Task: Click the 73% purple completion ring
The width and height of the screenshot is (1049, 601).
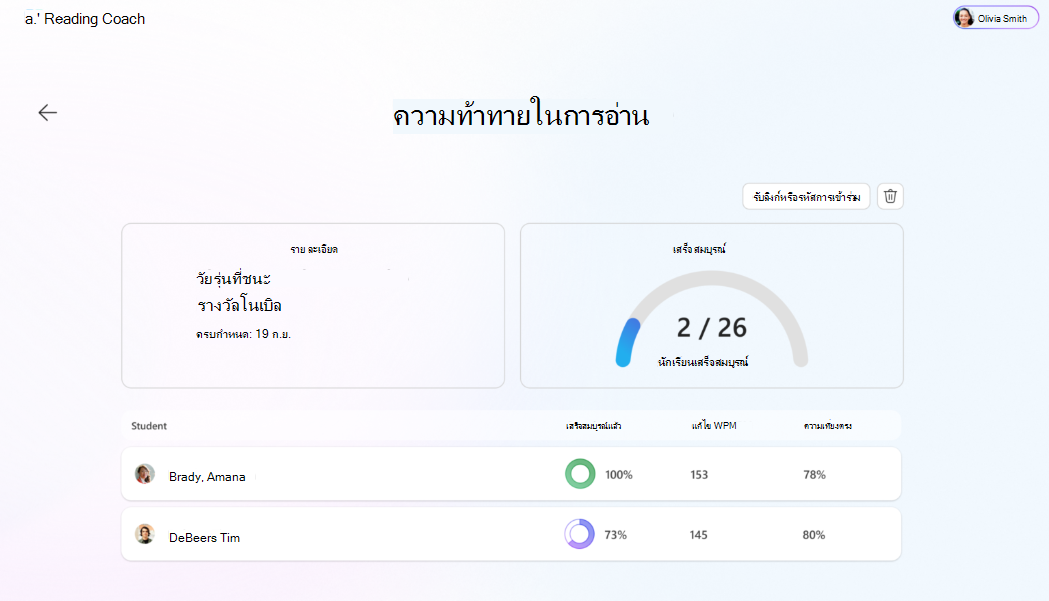Action: 579,534
